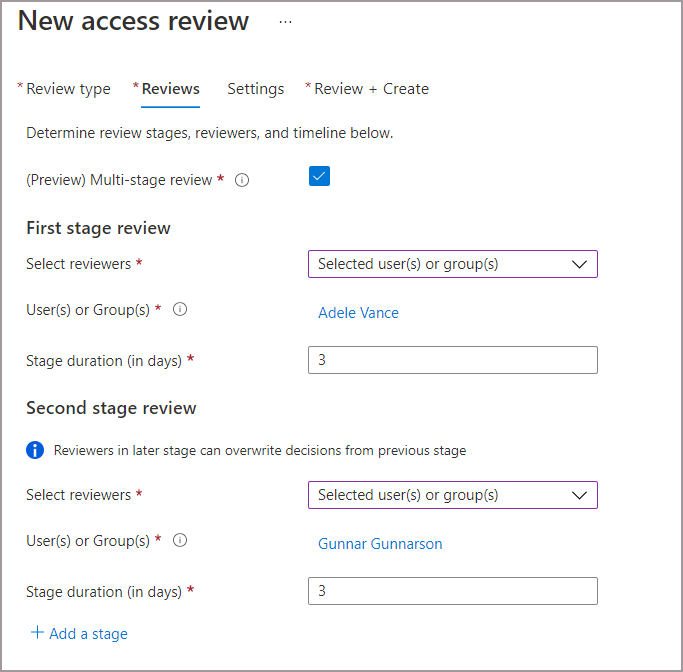Click info icon beside Multi-stage review
The width and height of the screenshot is (683, 672).
pos(241,181)
